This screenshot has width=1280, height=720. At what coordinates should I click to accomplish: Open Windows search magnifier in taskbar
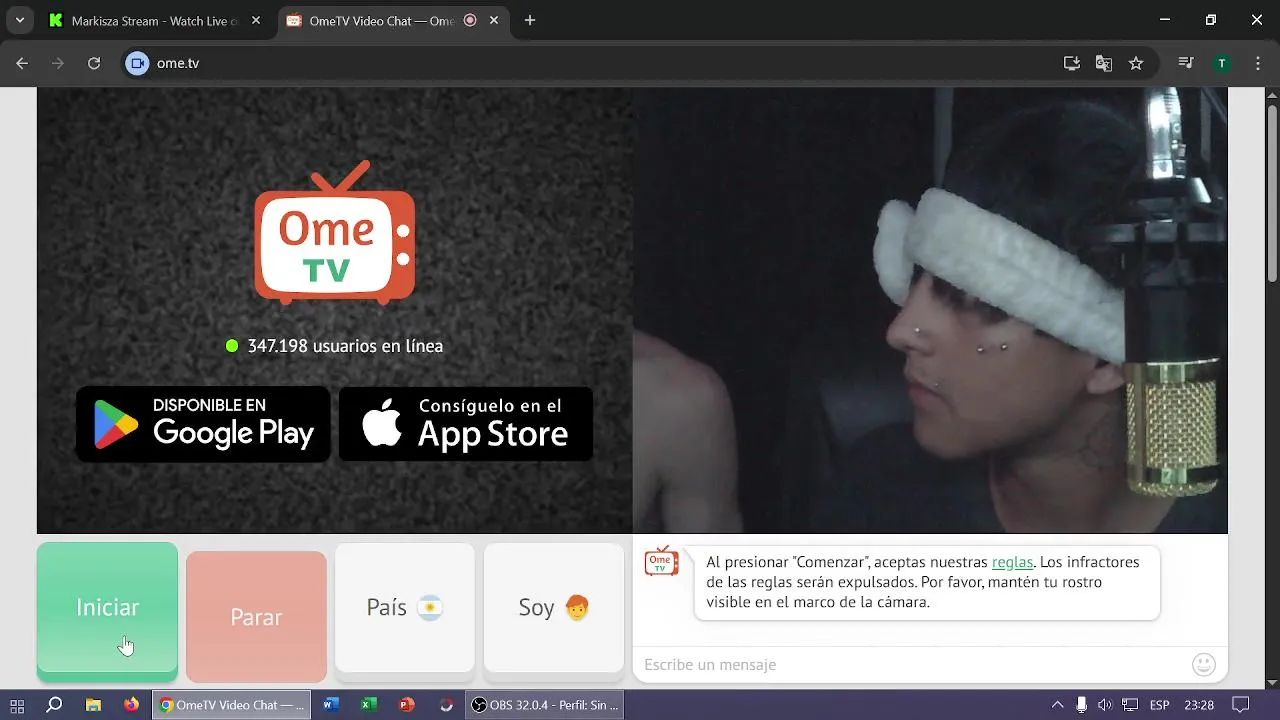click(55, 705)
